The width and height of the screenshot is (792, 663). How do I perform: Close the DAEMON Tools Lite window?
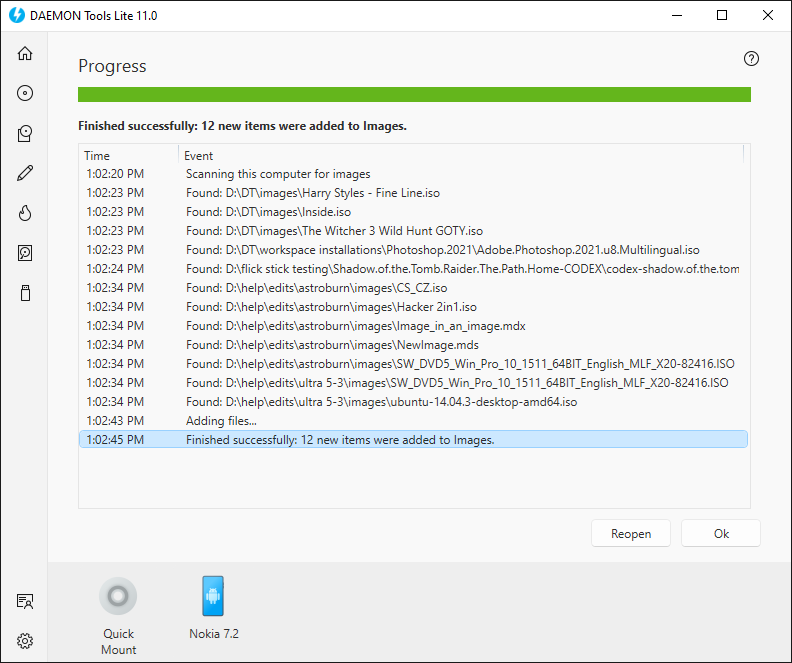[768, 15]
